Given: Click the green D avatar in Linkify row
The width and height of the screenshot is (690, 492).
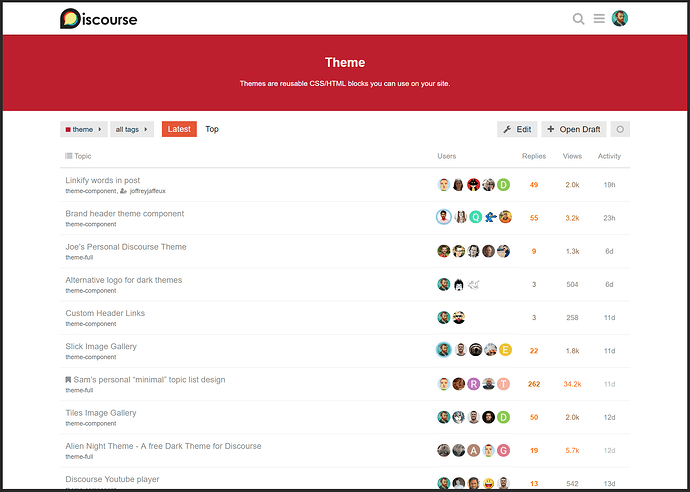Looking at the screenshot, I should click(503, 185).
